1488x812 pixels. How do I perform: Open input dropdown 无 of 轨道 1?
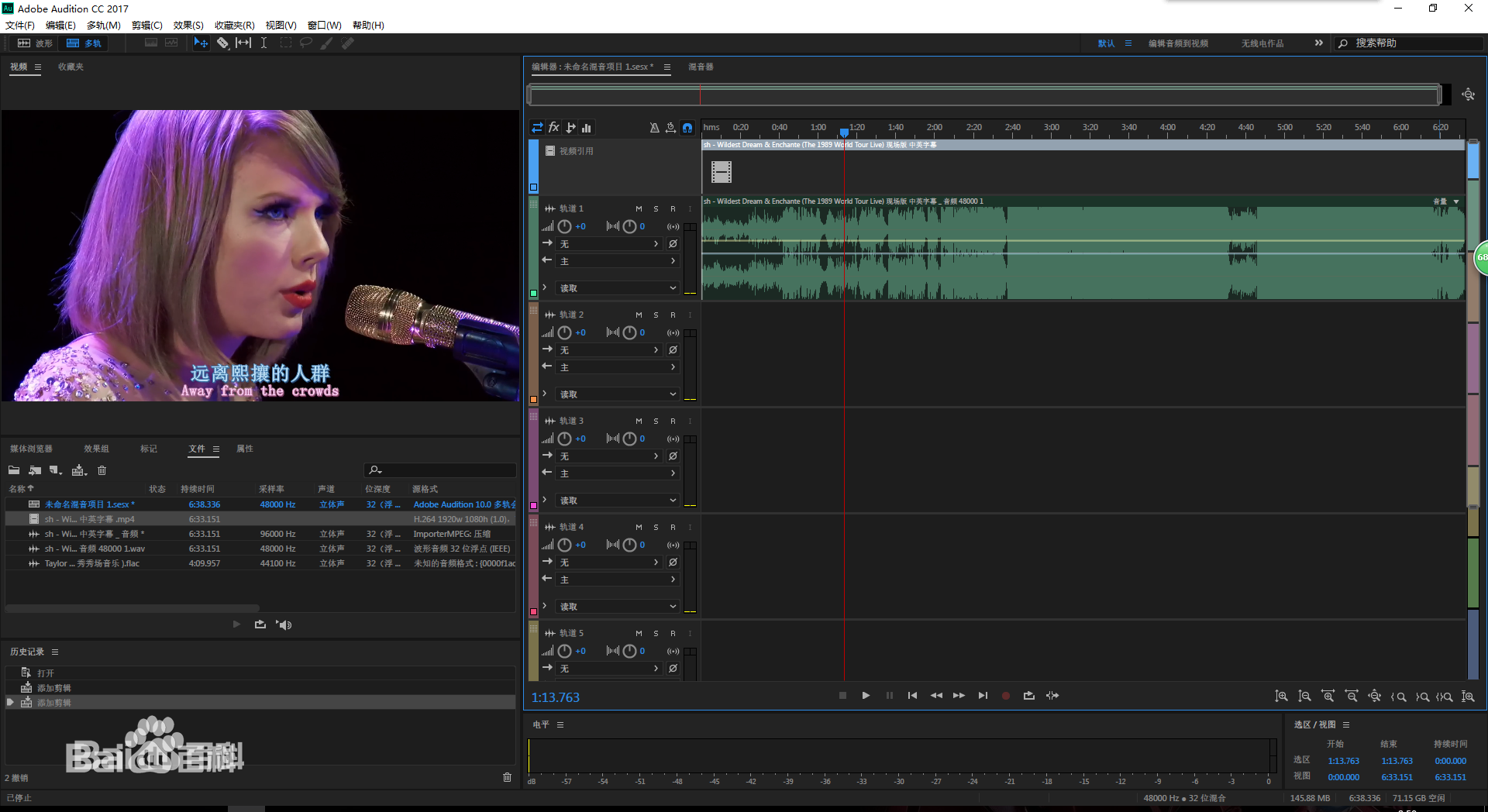coord(609,244)
